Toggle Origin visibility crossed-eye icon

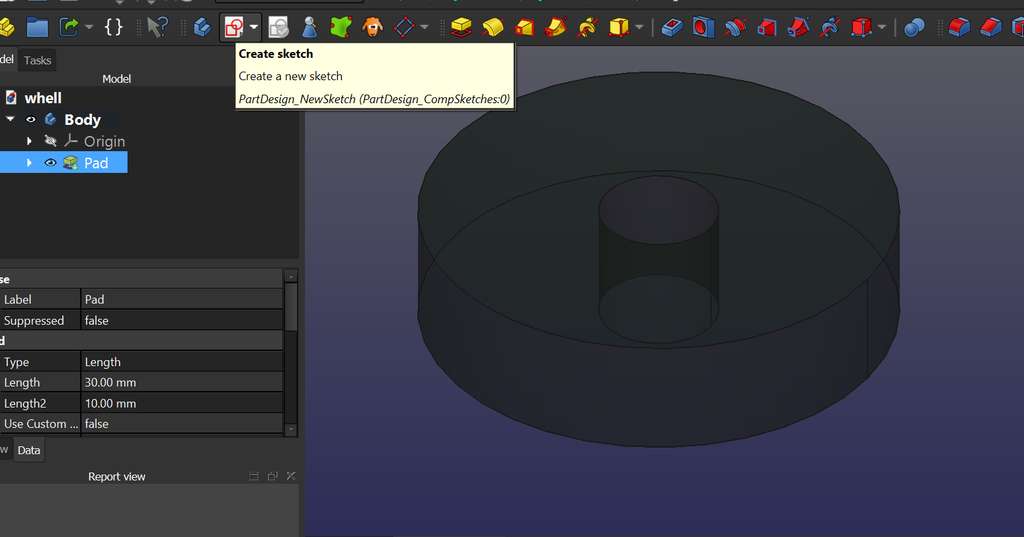tap(50, 141)
